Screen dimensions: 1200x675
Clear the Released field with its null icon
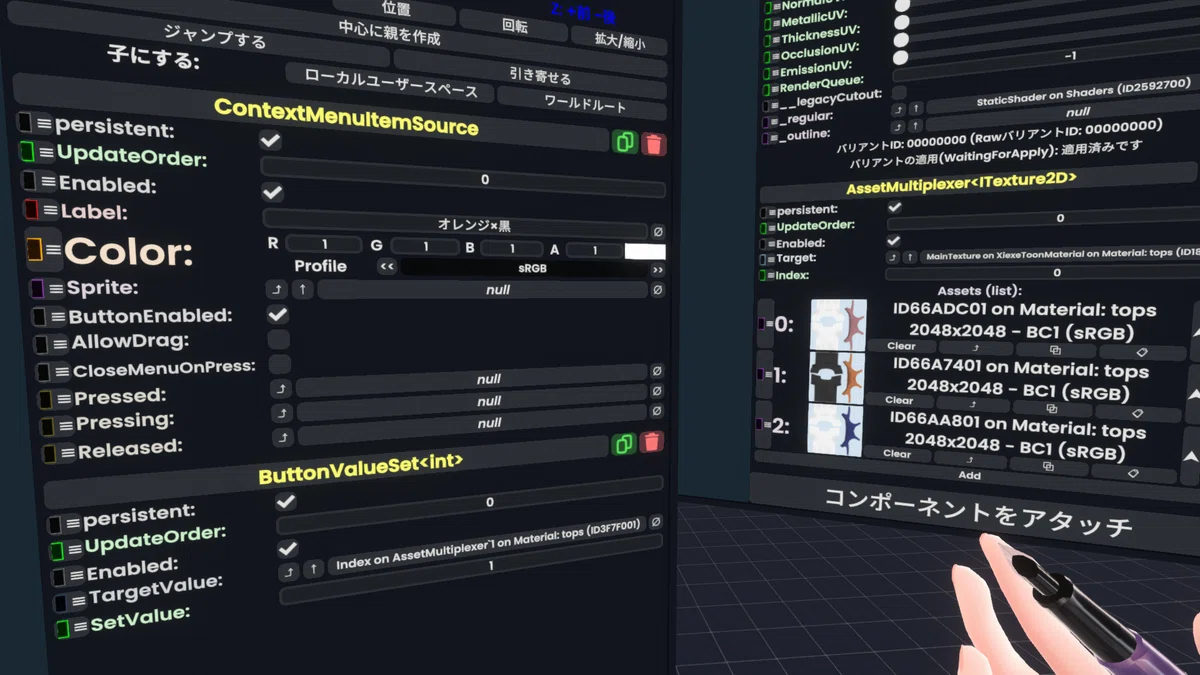click(x=657, y=412)
